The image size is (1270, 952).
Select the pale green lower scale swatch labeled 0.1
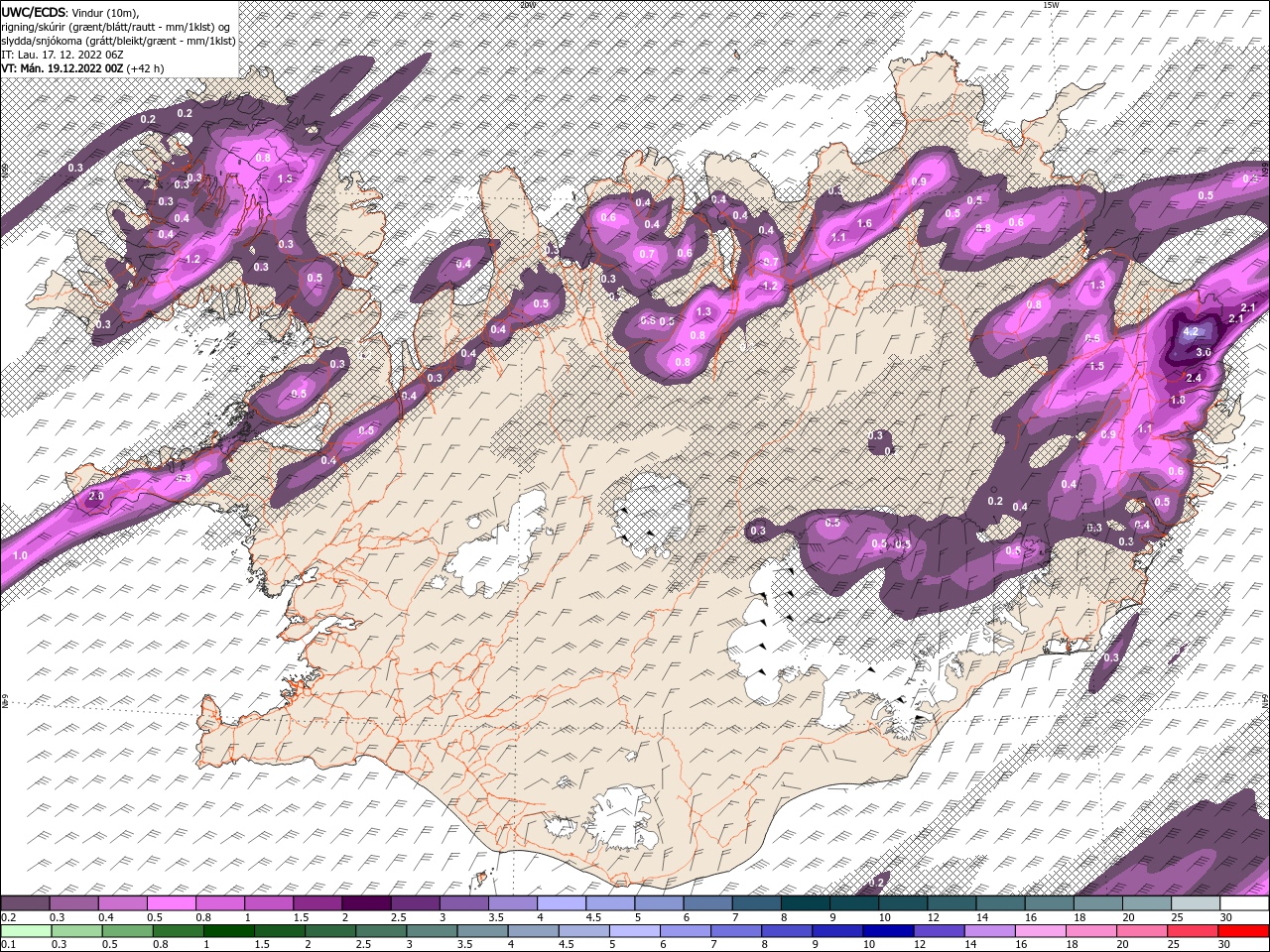(x=27, y=931)
